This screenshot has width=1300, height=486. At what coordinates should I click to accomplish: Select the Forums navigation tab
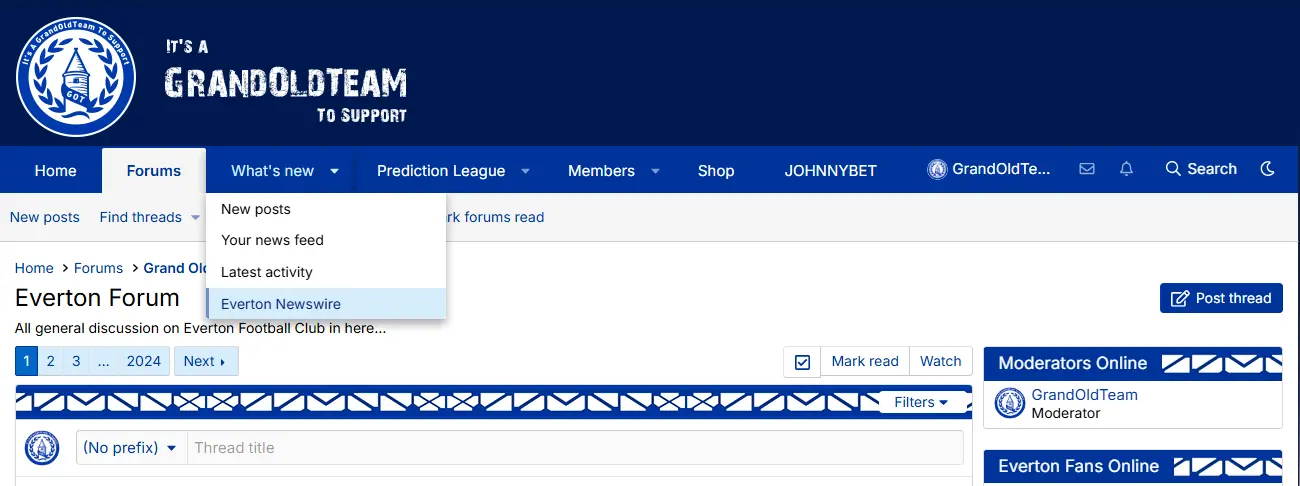click(154, 171)
